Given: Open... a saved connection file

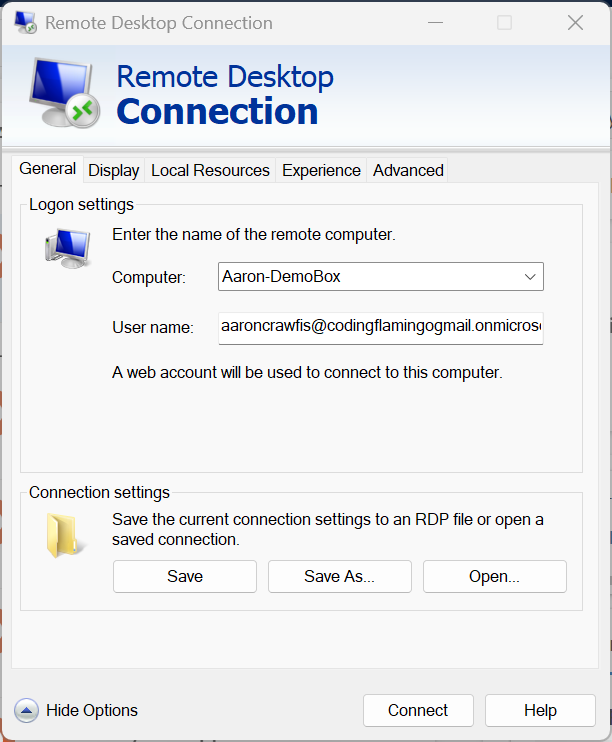Looking at the screenshot, I should [x=495, y=576].
